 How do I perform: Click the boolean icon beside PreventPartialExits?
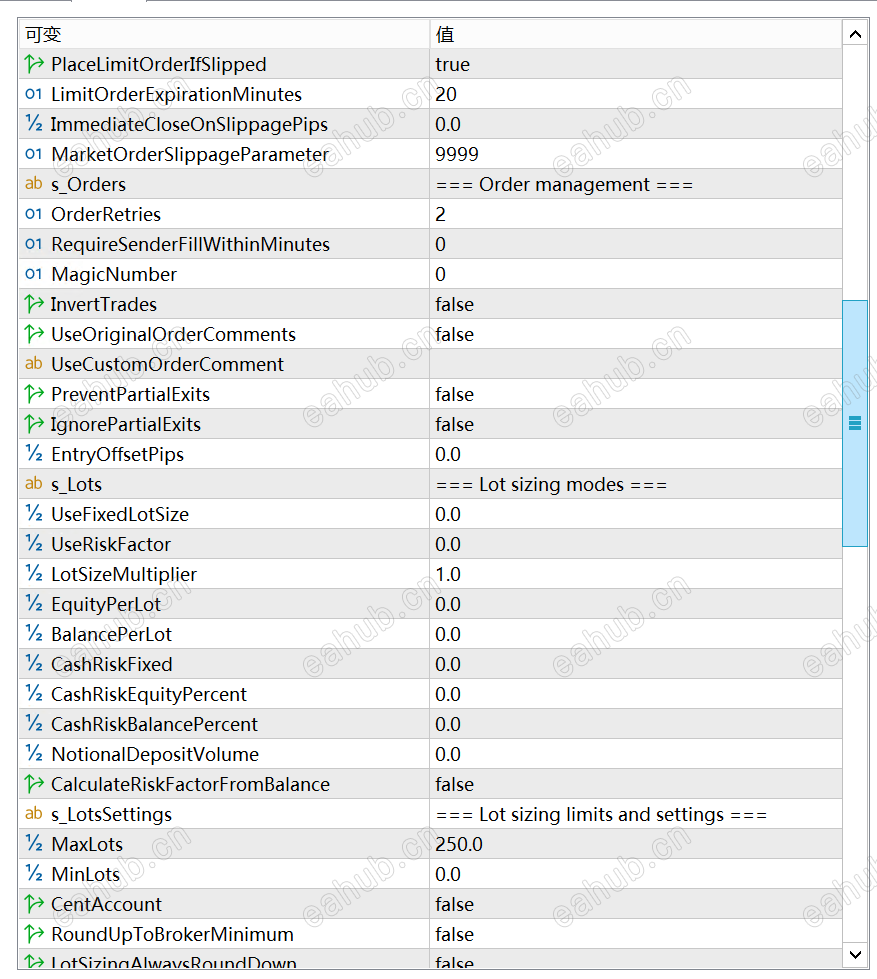[34, 394]
